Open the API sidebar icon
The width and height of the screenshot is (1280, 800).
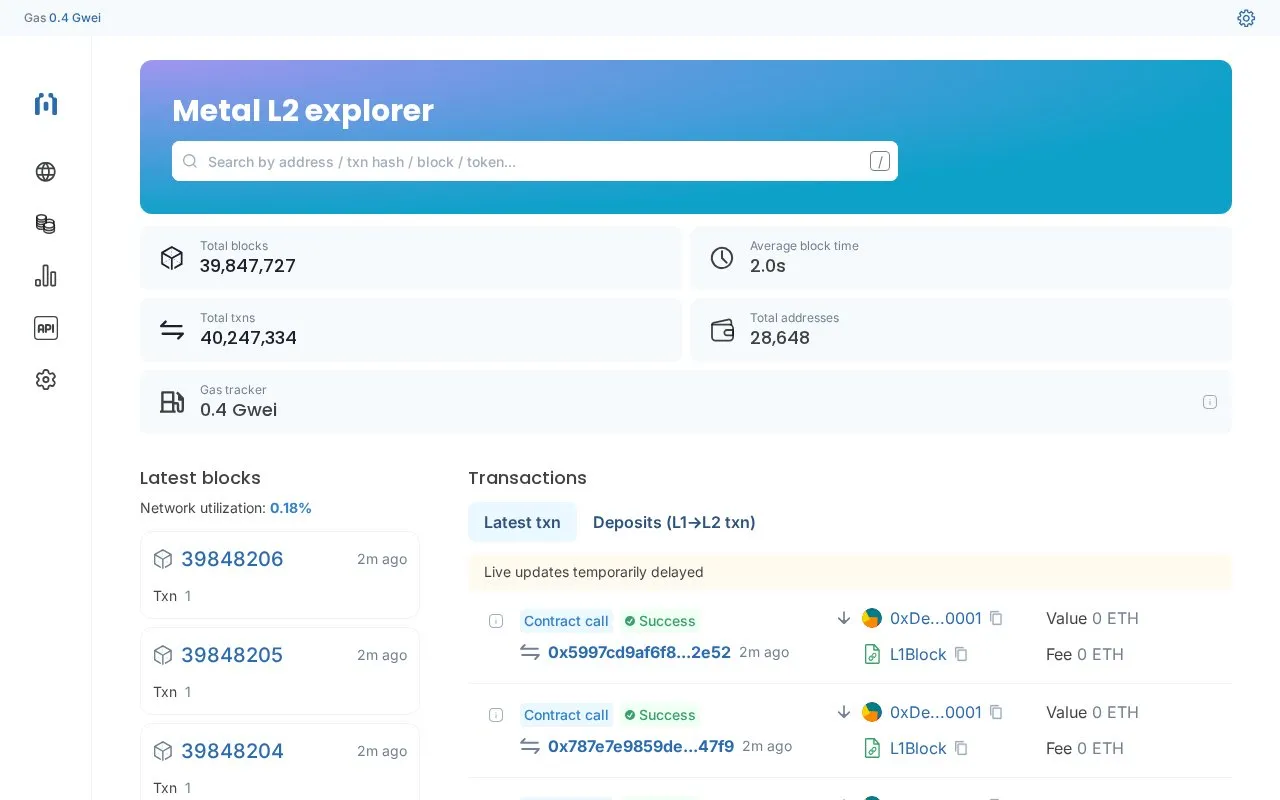[45, 328]
